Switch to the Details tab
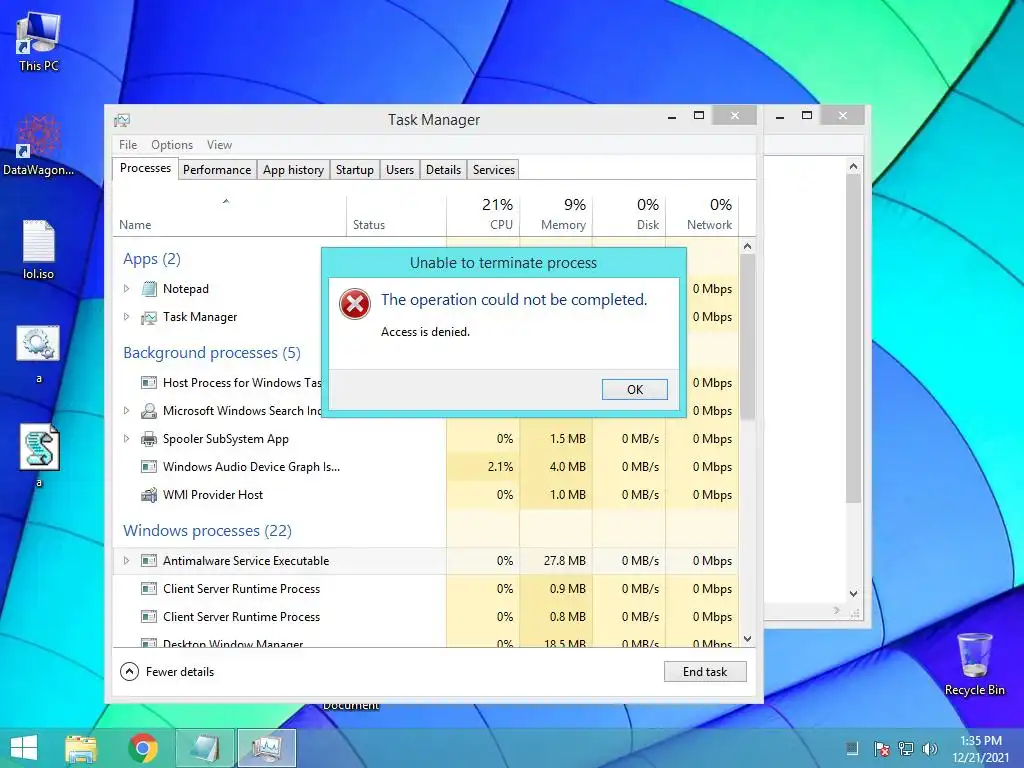 pyautogui.click(x=443, y=170)
